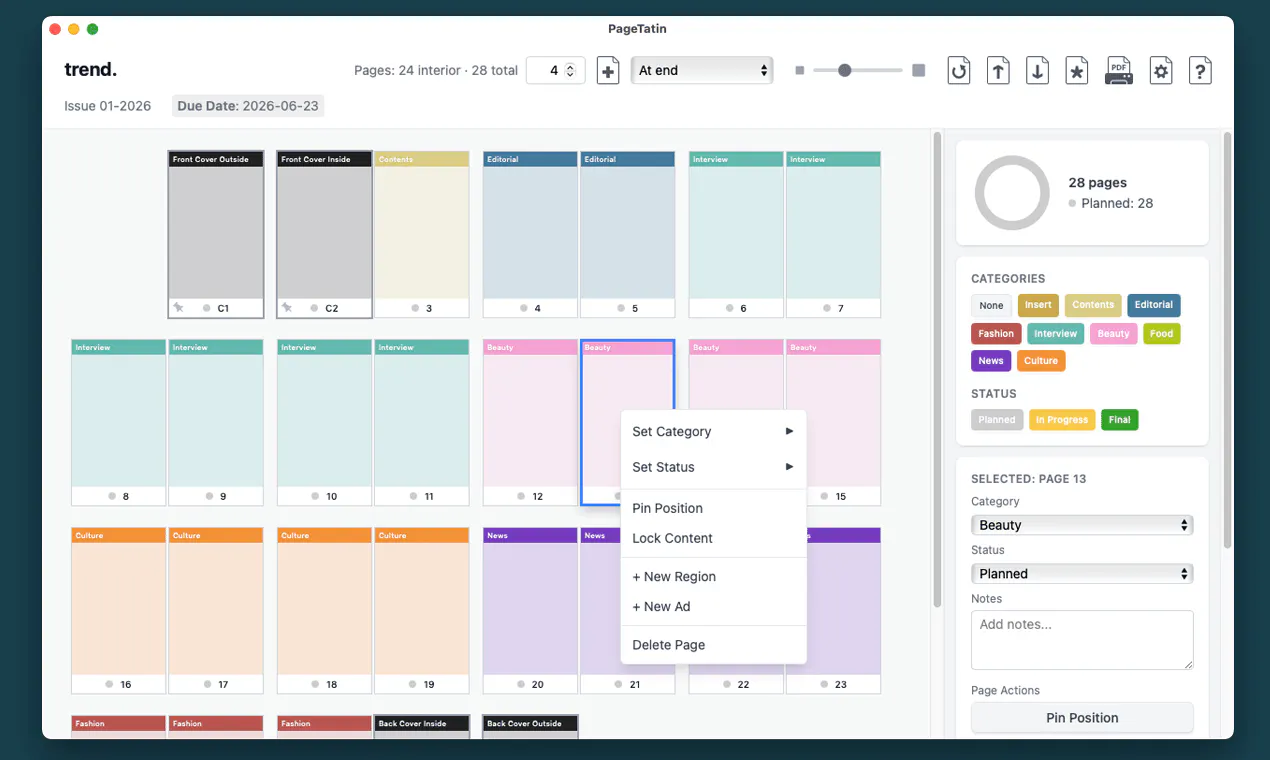The image size is (1270, 760).
Task: Open the At end position dropdown
Action: tap(702, 70)
